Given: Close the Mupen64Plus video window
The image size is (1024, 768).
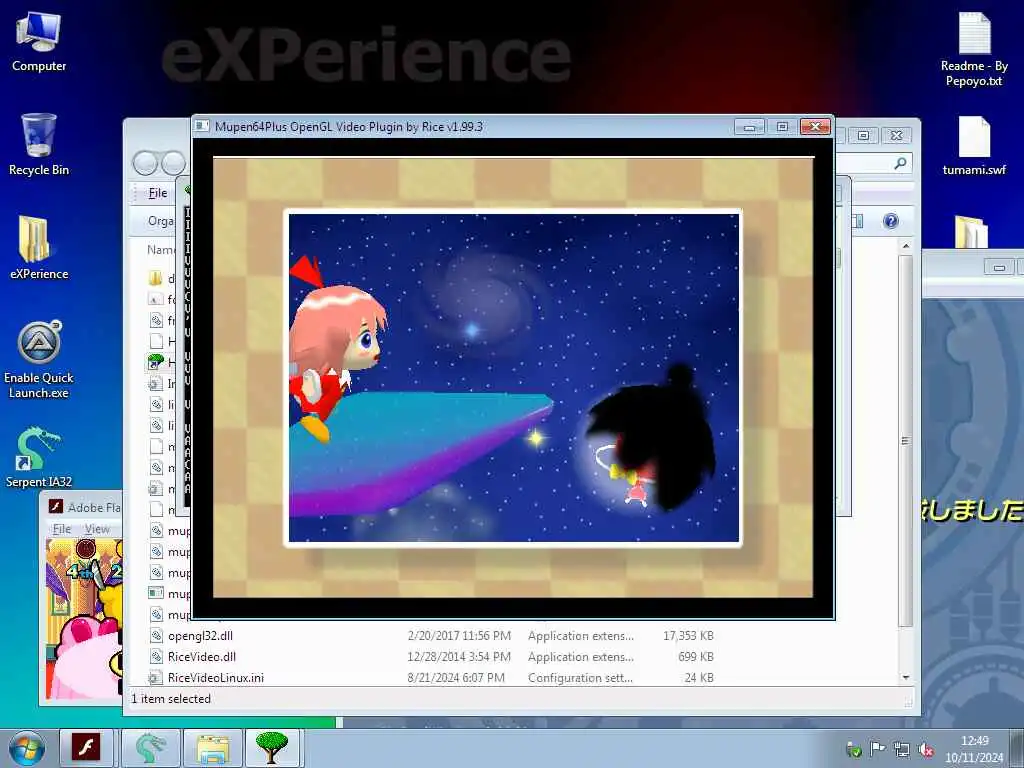Looking at the screenshot, I should [x=815, y=127].
